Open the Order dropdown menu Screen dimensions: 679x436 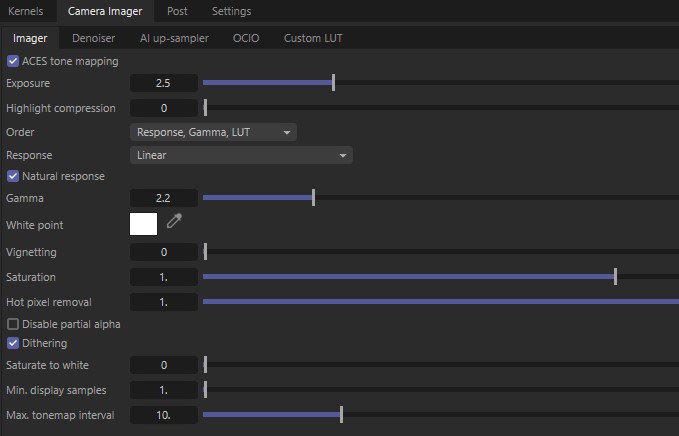tap(213, 132)
